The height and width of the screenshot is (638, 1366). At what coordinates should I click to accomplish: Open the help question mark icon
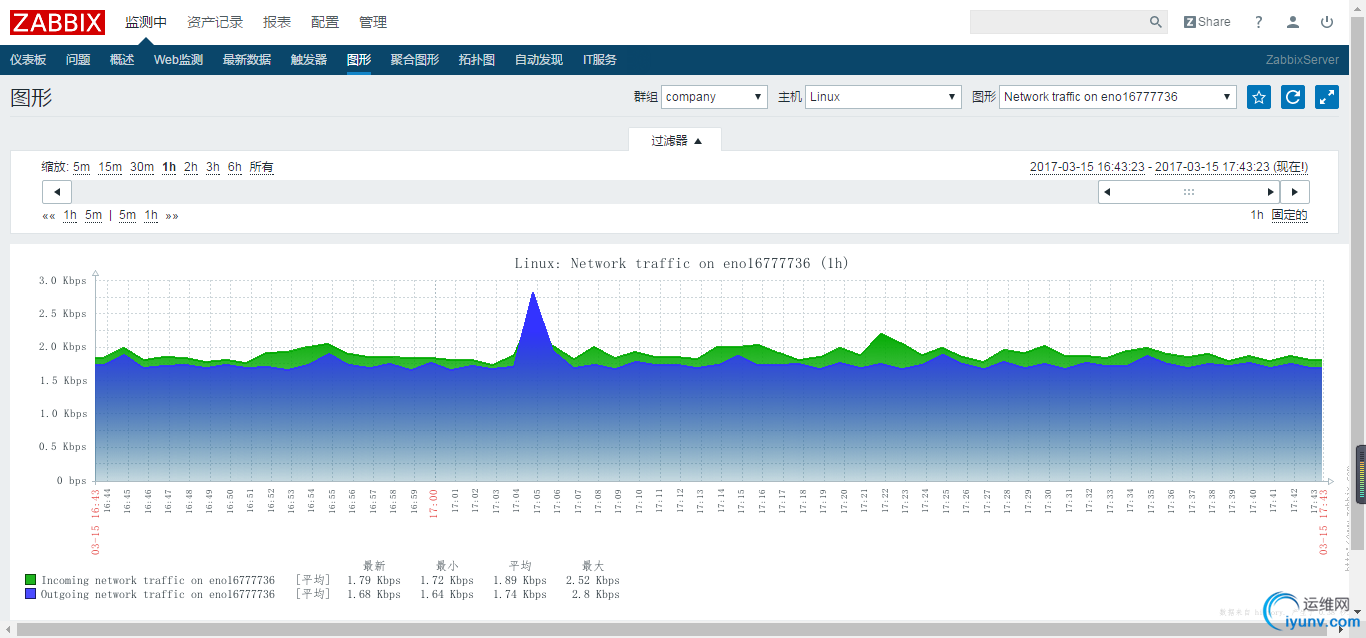click(x=1259, y=22)
